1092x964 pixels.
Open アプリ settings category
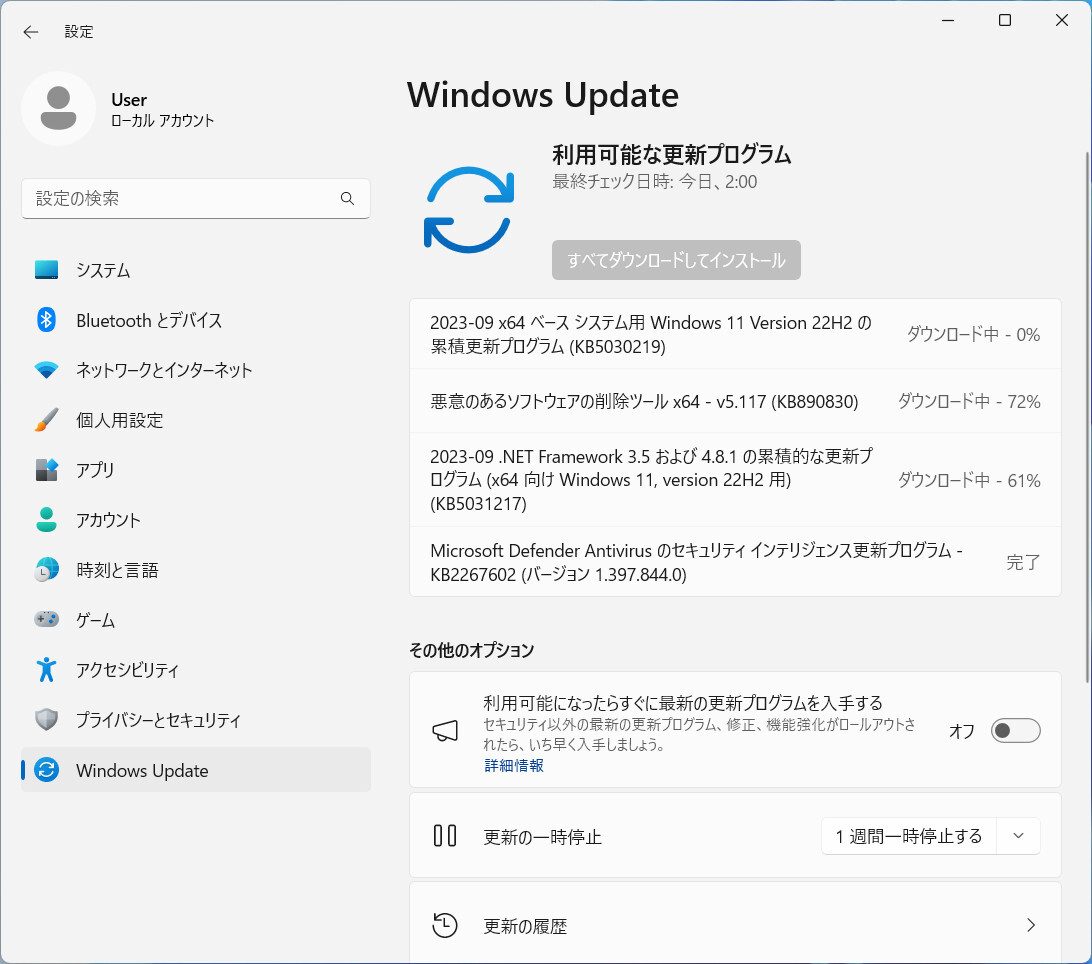coord(196,470)
